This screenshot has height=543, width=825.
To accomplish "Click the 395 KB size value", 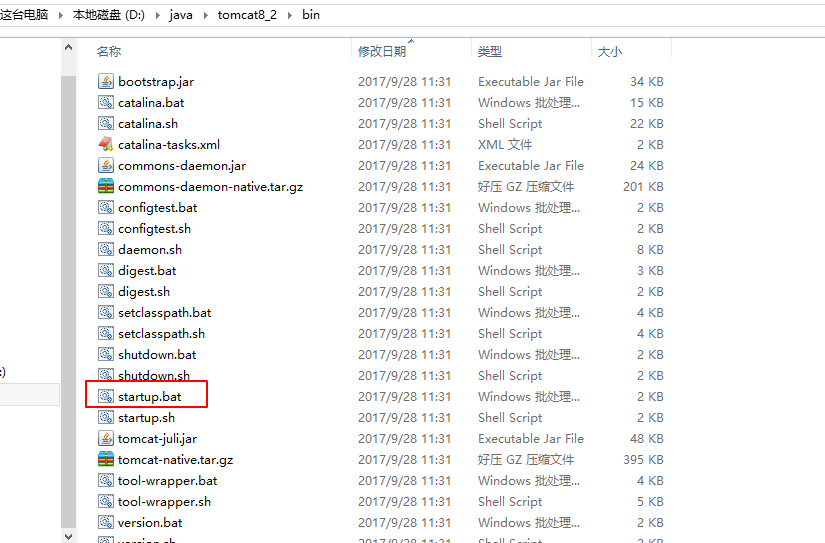I will point(643,459).
